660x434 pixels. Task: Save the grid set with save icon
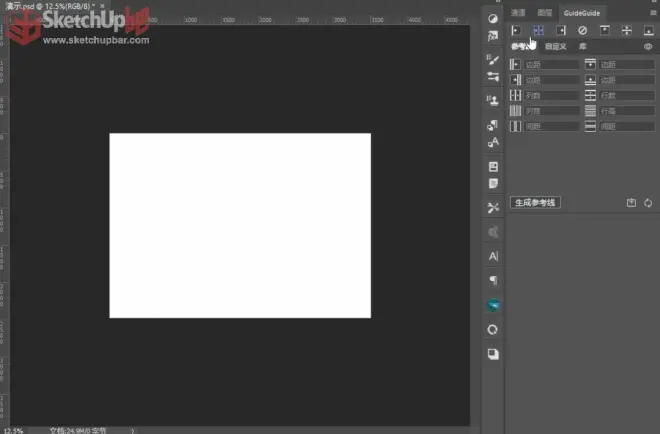(x=631, y=202)
